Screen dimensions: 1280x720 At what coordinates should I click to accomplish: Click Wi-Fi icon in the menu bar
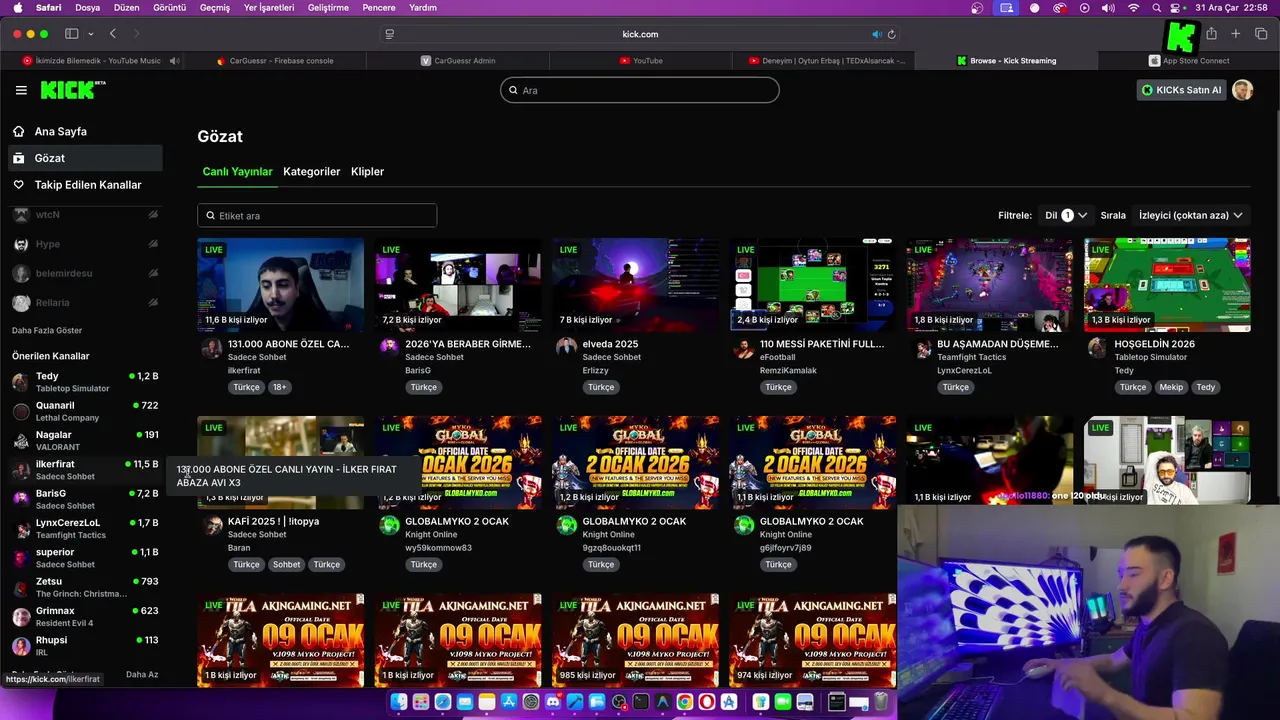[1133, 8]
